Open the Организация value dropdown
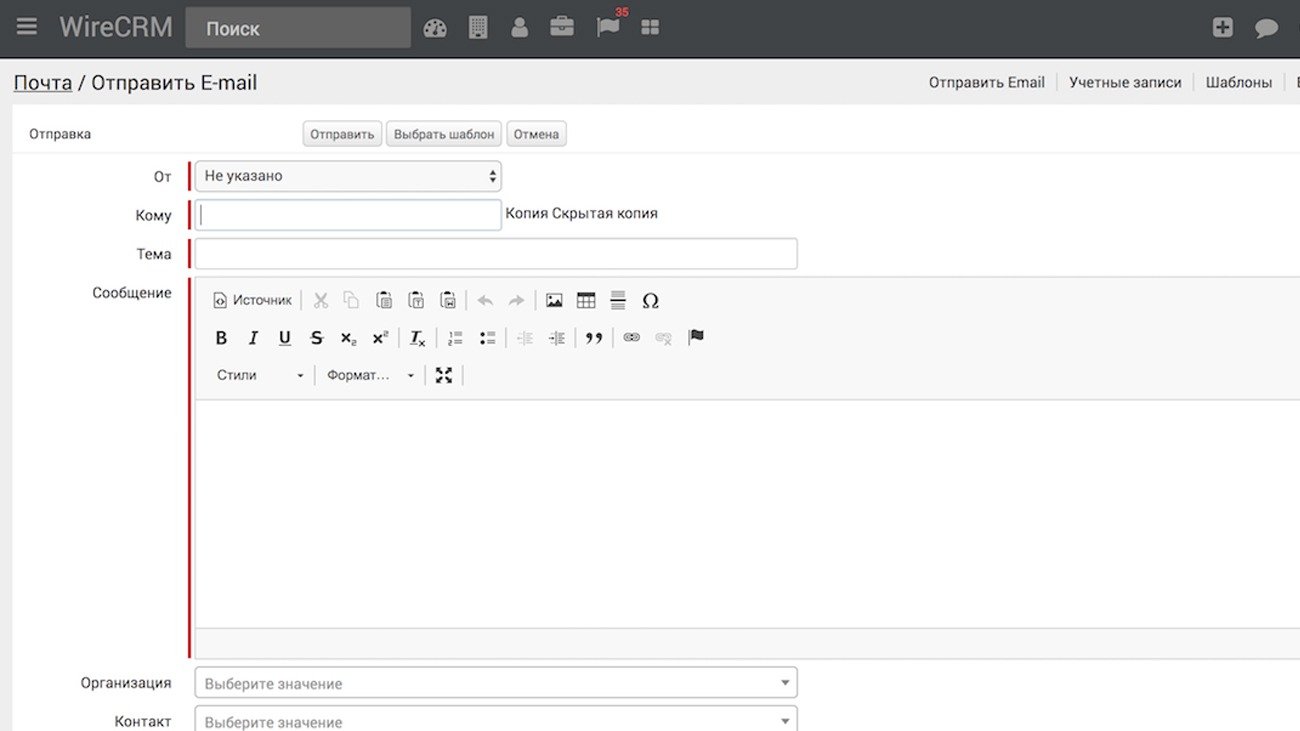Screen dimensions: 1300x731 (x=496, y=683)
